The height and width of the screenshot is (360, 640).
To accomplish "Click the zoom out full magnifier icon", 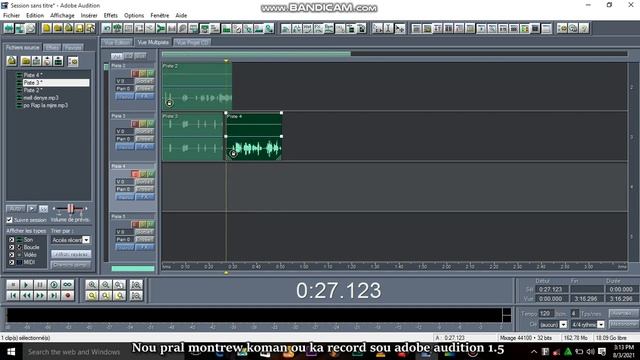I will click(x=120, y=284).
